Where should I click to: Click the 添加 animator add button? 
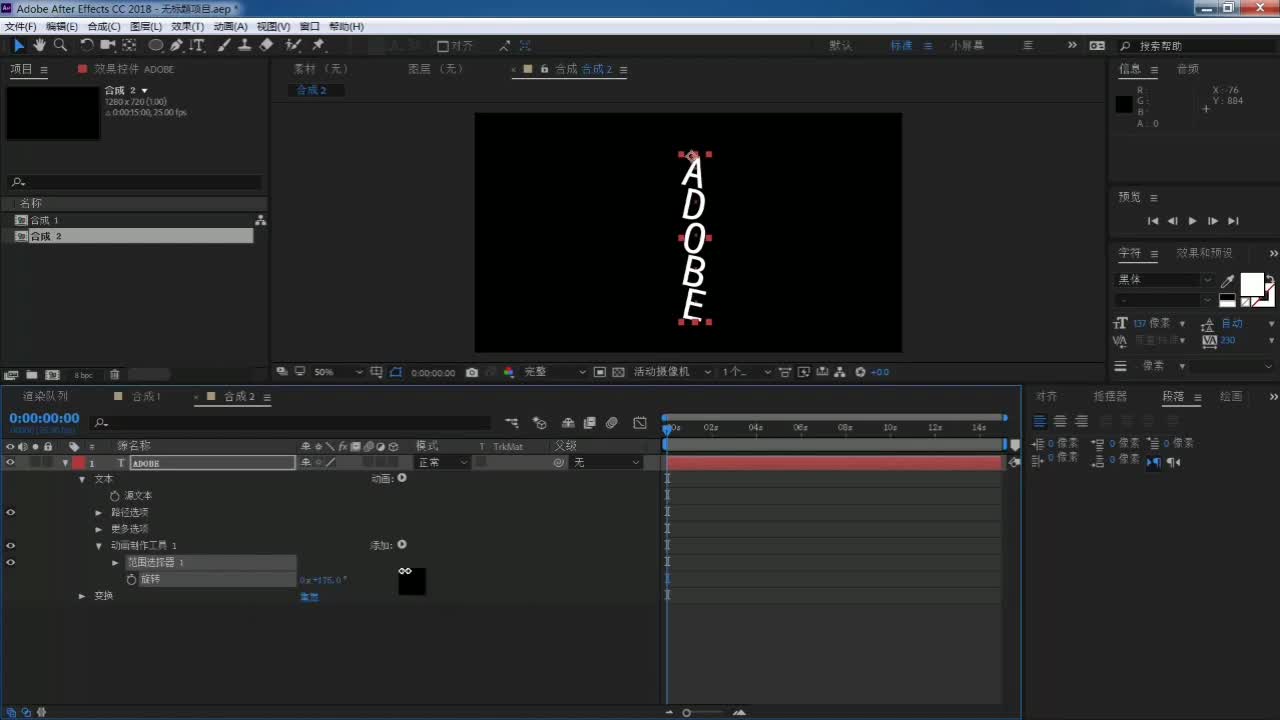tap(401, 545)
